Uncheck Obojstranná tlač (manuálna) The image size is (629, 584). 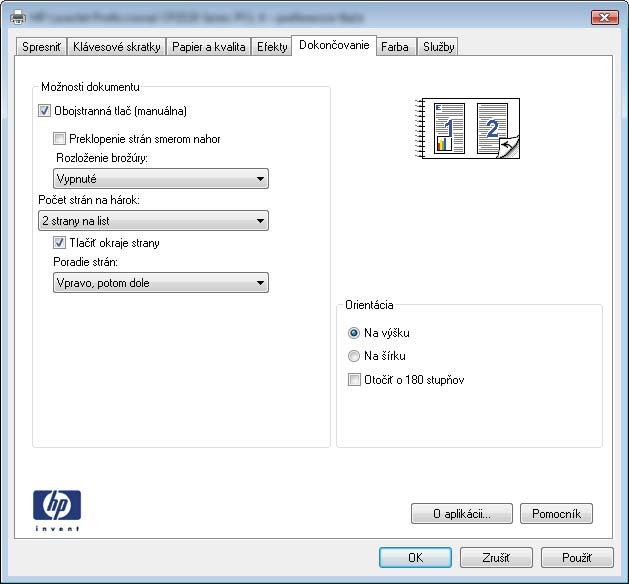tap(44, 111)
